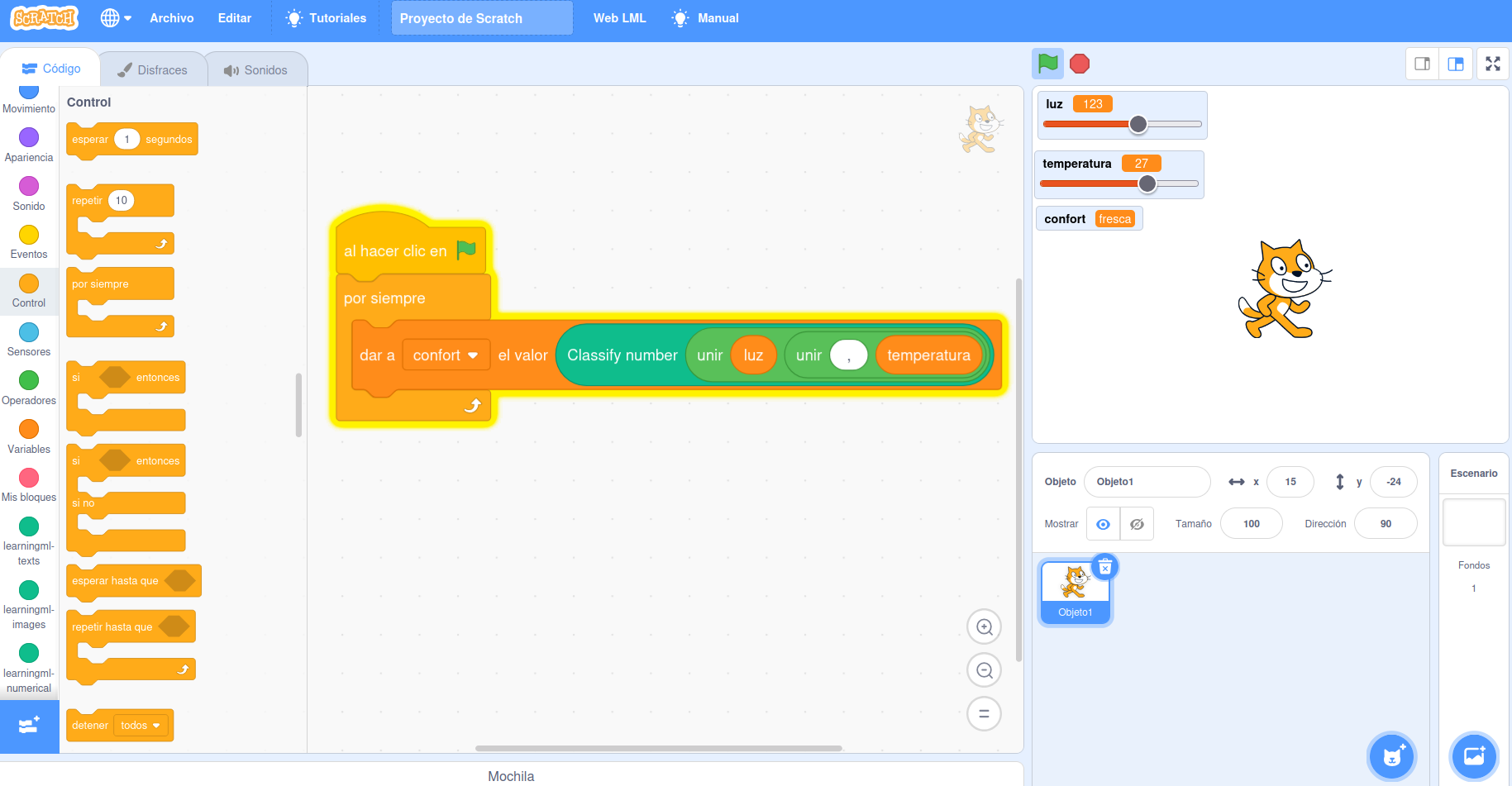Show the sprite using the eye icon
The image size is (1512, 786).
(x=1103, y=524)
